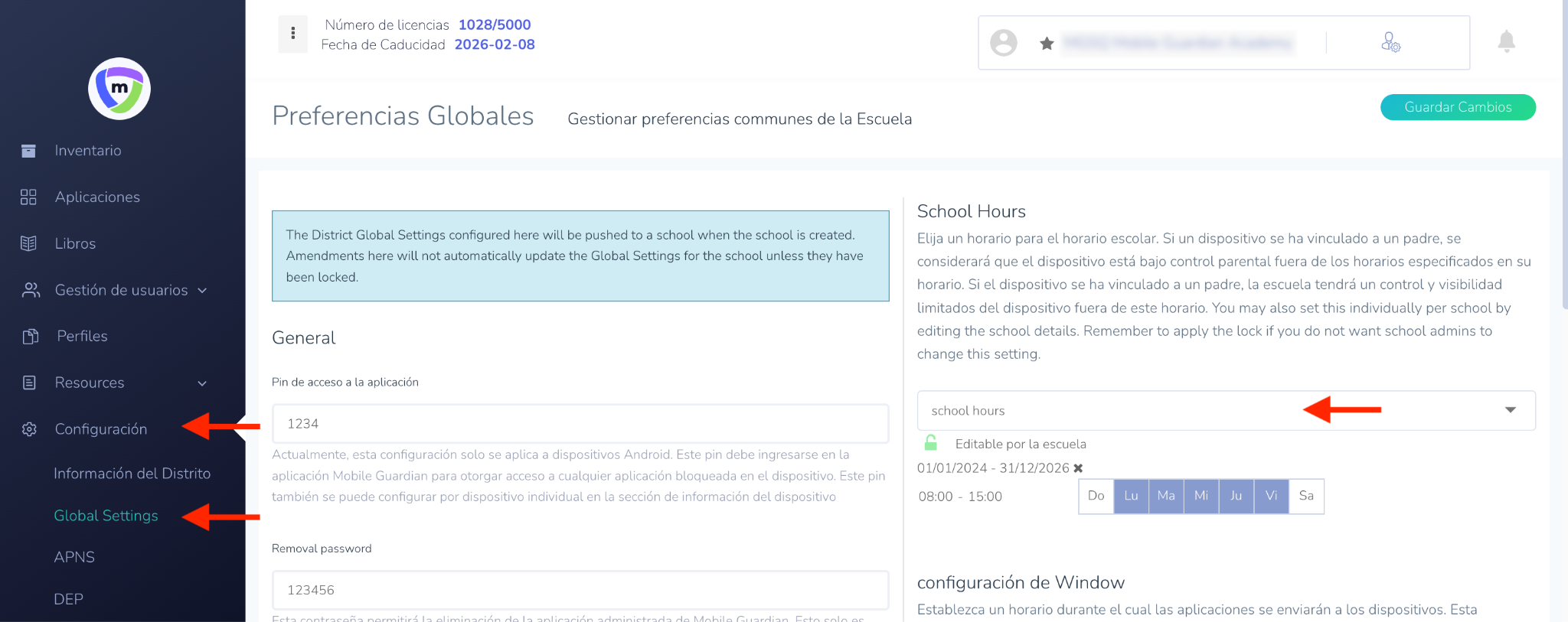Toggle the Sa (Saturday) day button
The height and width of the screenshot is (622, 1568).
[1306, 496]
